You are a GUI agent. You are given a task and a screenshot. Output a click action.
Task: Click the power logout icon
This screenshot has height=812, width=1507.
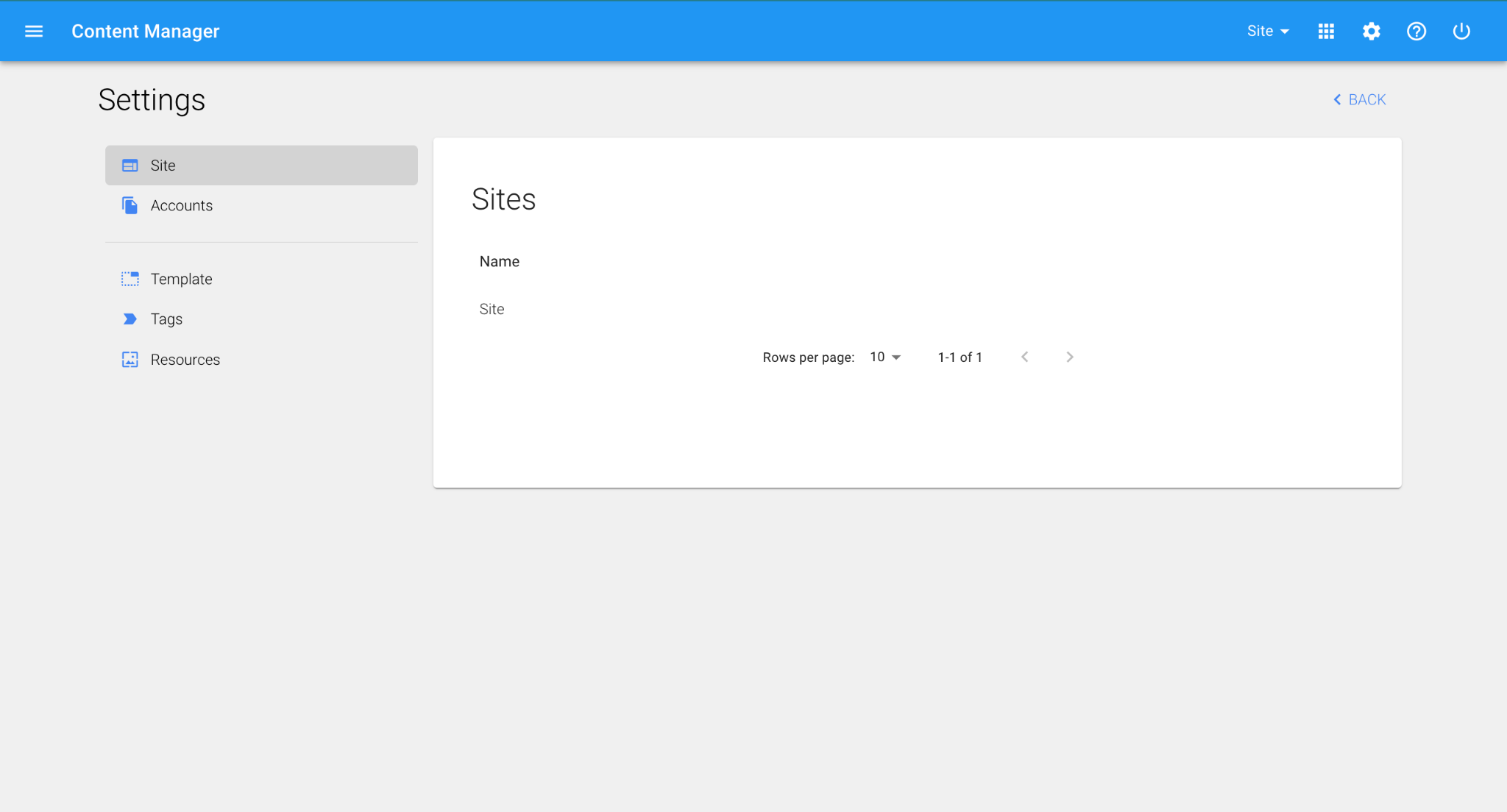tap(1461, 31)
